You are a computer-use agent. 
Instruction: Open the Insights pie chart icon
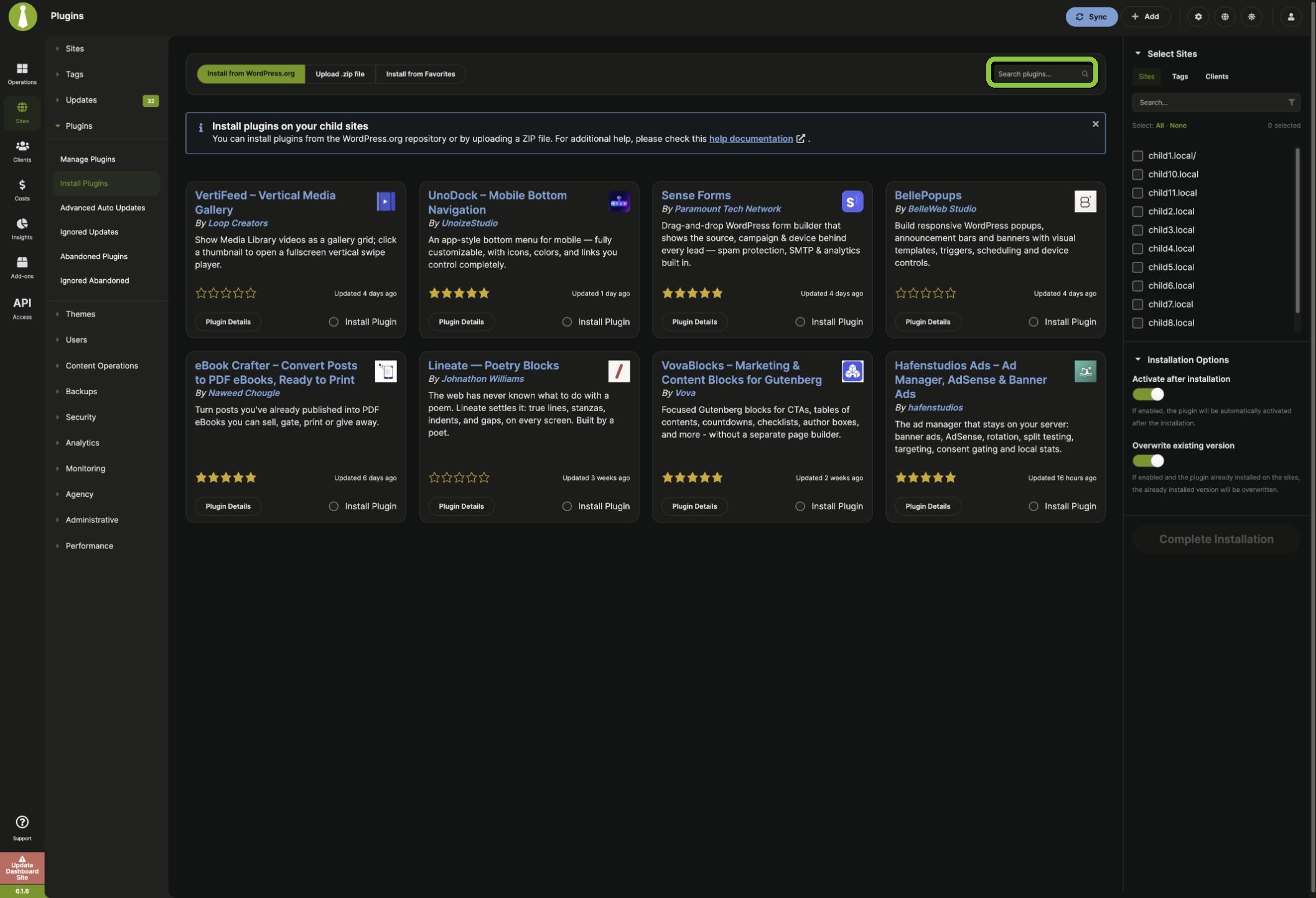coord(22,228)
